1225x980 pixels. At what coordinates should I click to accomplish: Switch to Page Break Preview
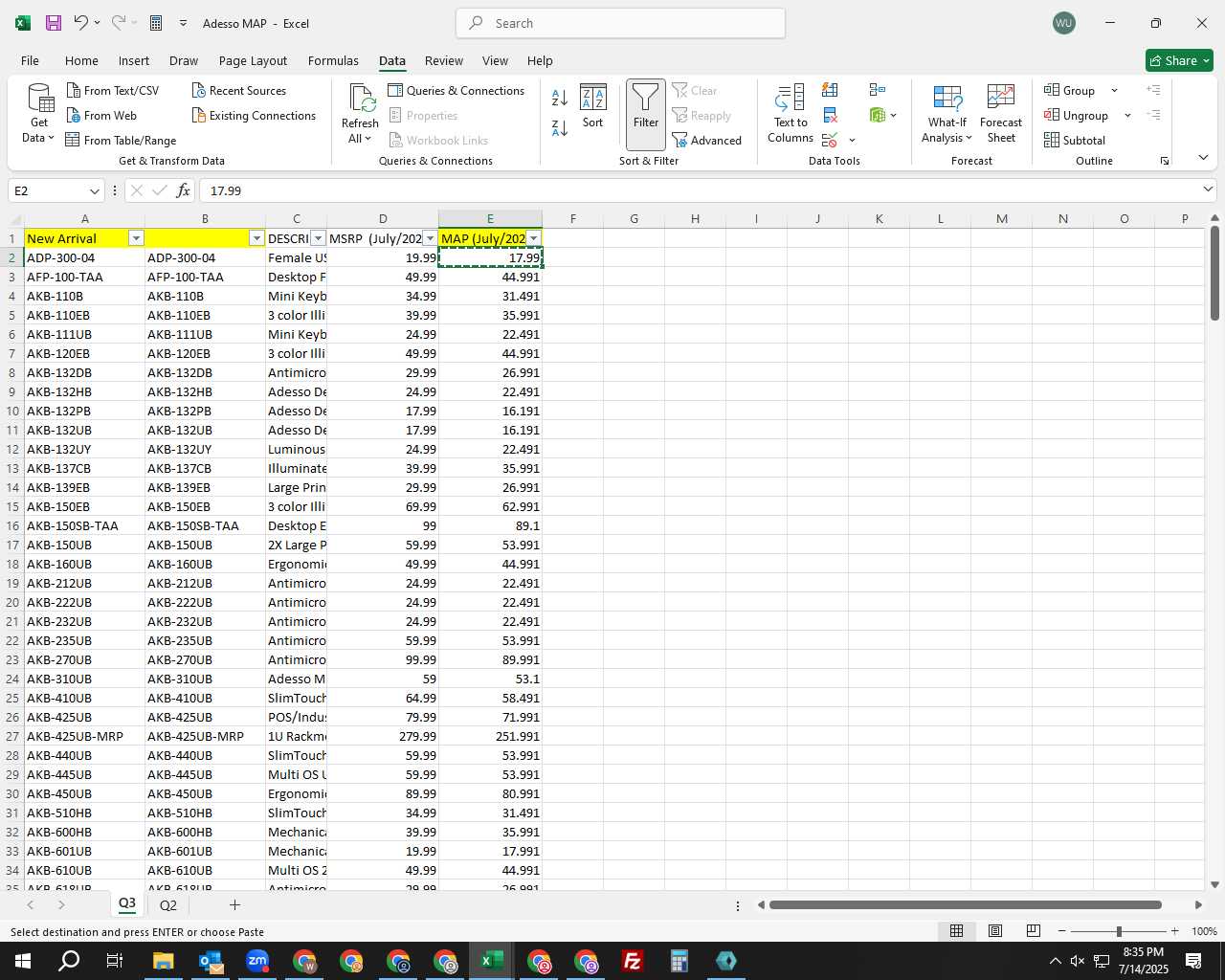click(1033, 931)
